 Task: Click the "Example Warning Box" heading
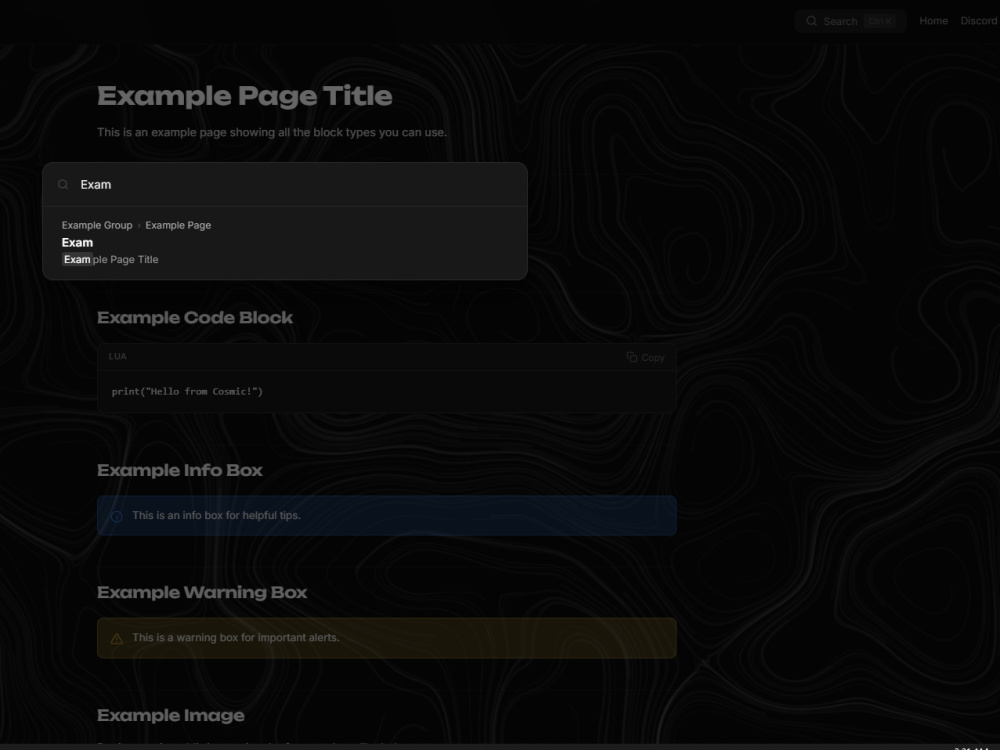pos(202,592)
